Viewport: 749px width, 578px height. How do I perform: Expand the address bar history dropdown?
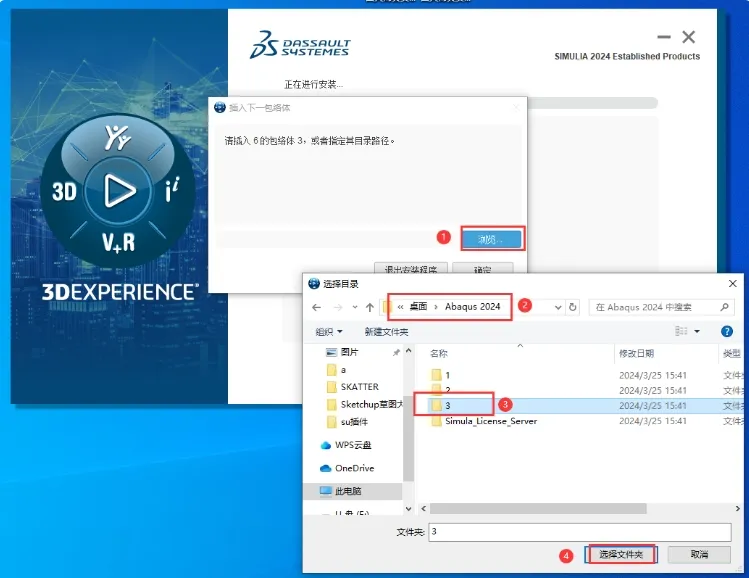click(x=557, y=307)
